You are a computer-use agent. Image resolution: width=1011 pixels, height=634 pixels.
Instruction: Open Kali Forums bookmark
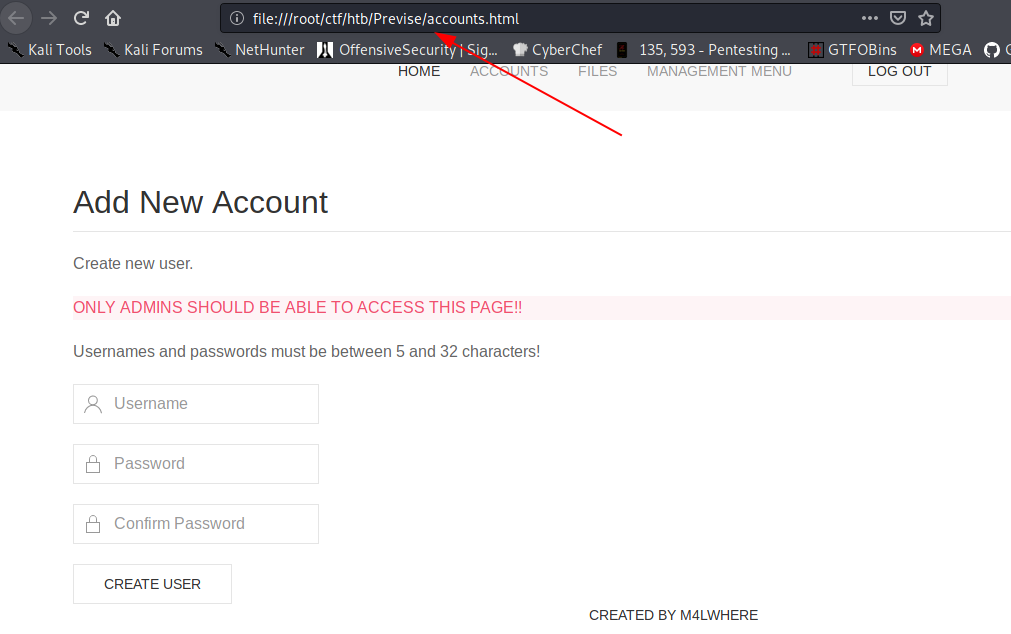coord(153,50)
